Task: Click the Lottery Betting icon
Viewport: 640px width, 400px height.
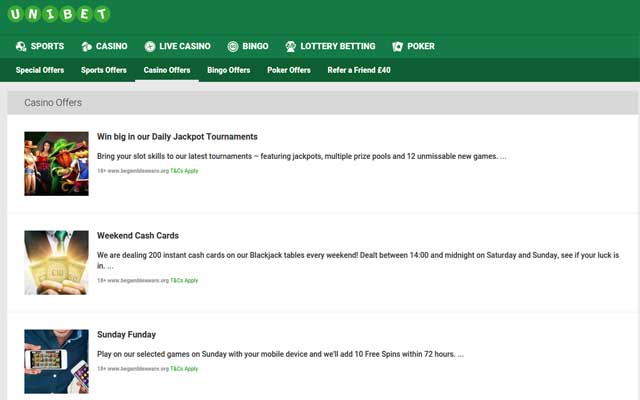Action: 291,47
